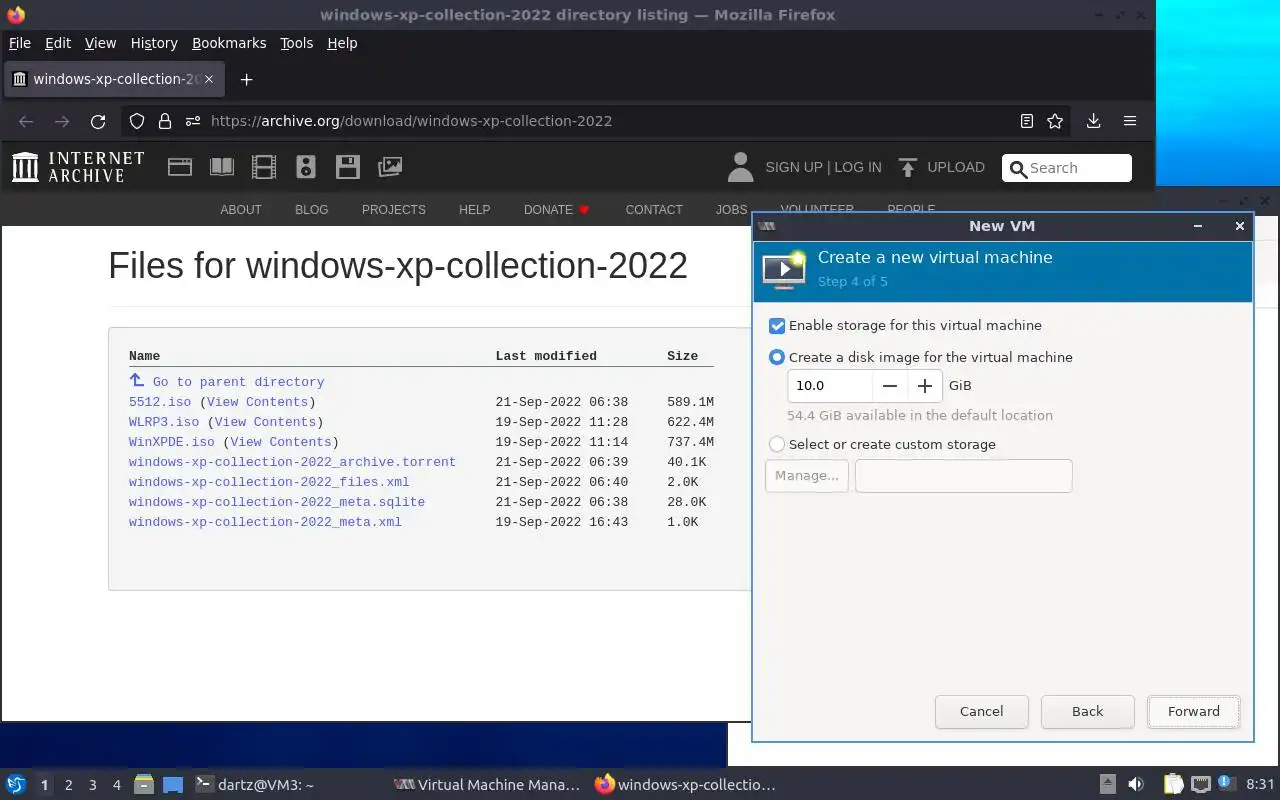The image size is (1280, 800).
Task: Increase disk size with plus button
Action: 925,386
